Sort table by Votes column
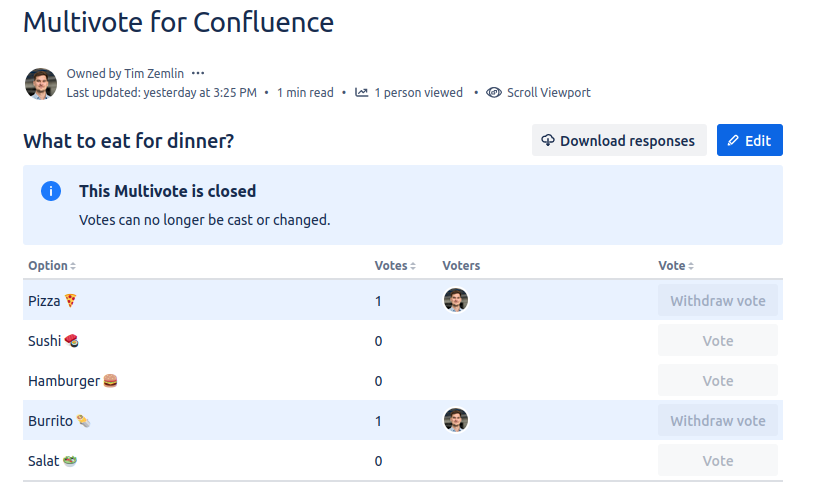The width and height of the screenshot is (819, 482). click(395, 266)
